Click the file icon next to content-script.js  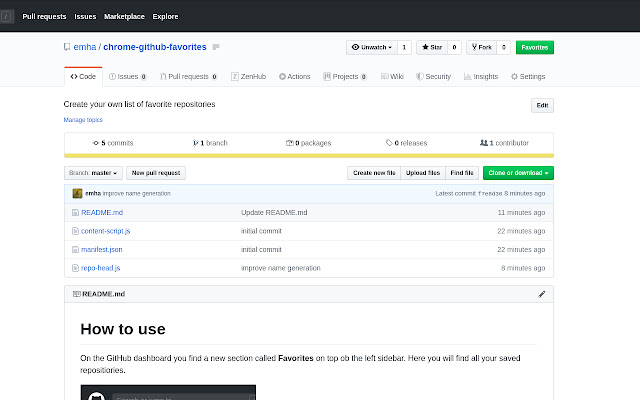click(x=74, y=231)
